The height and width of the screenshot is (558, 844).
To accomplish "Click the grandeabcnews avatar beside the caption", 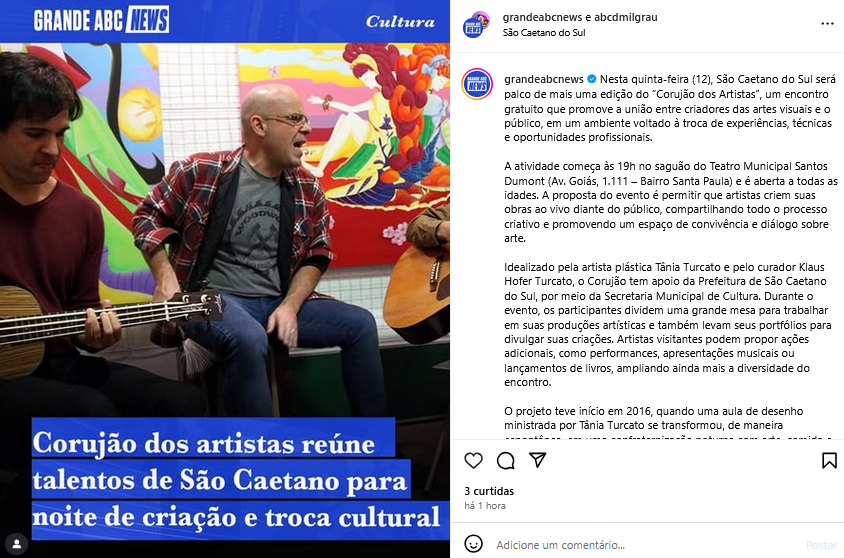I will [477, 84].
